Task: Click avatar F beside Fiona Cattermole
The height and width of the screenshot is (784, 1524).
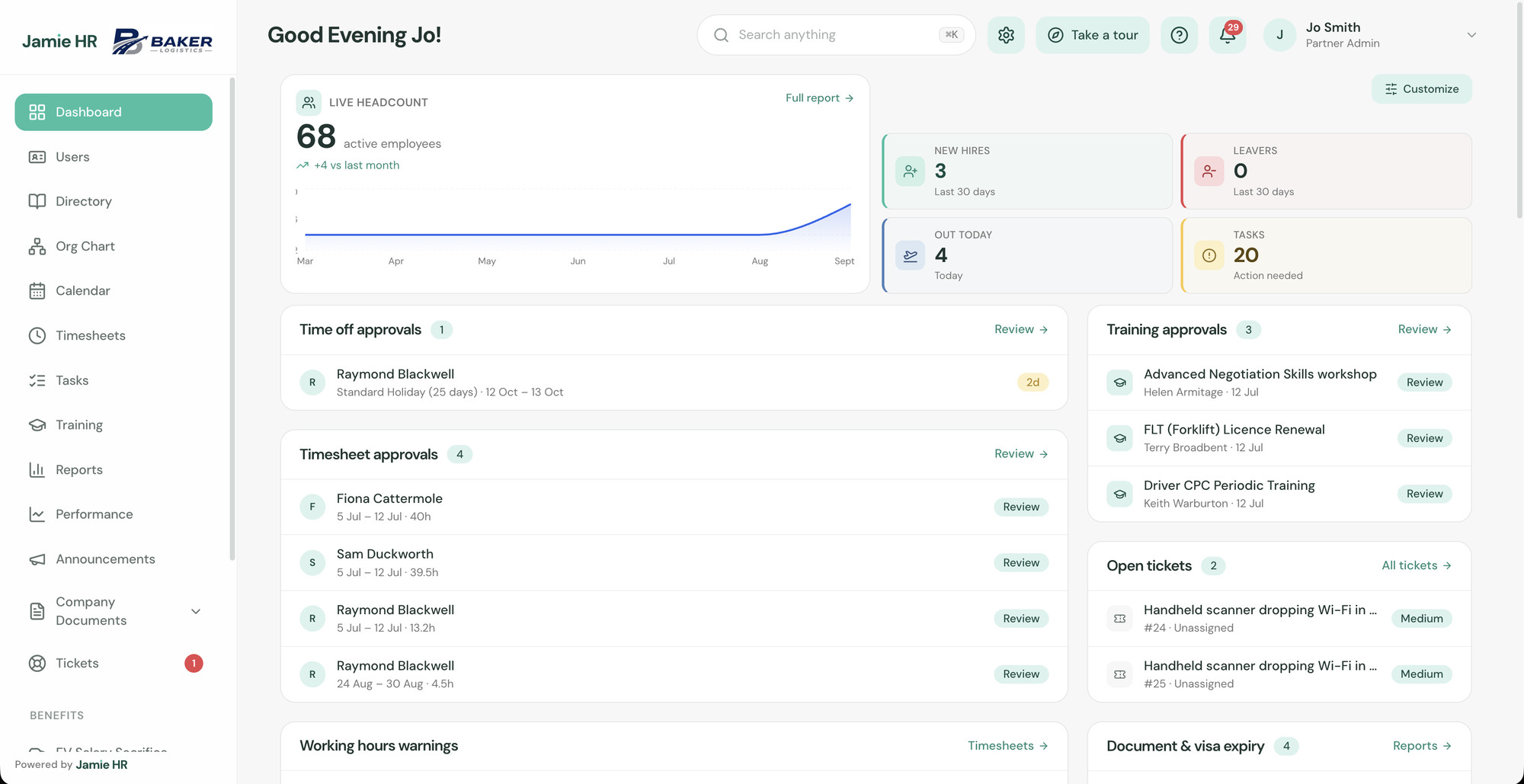Action: [312, 507]
